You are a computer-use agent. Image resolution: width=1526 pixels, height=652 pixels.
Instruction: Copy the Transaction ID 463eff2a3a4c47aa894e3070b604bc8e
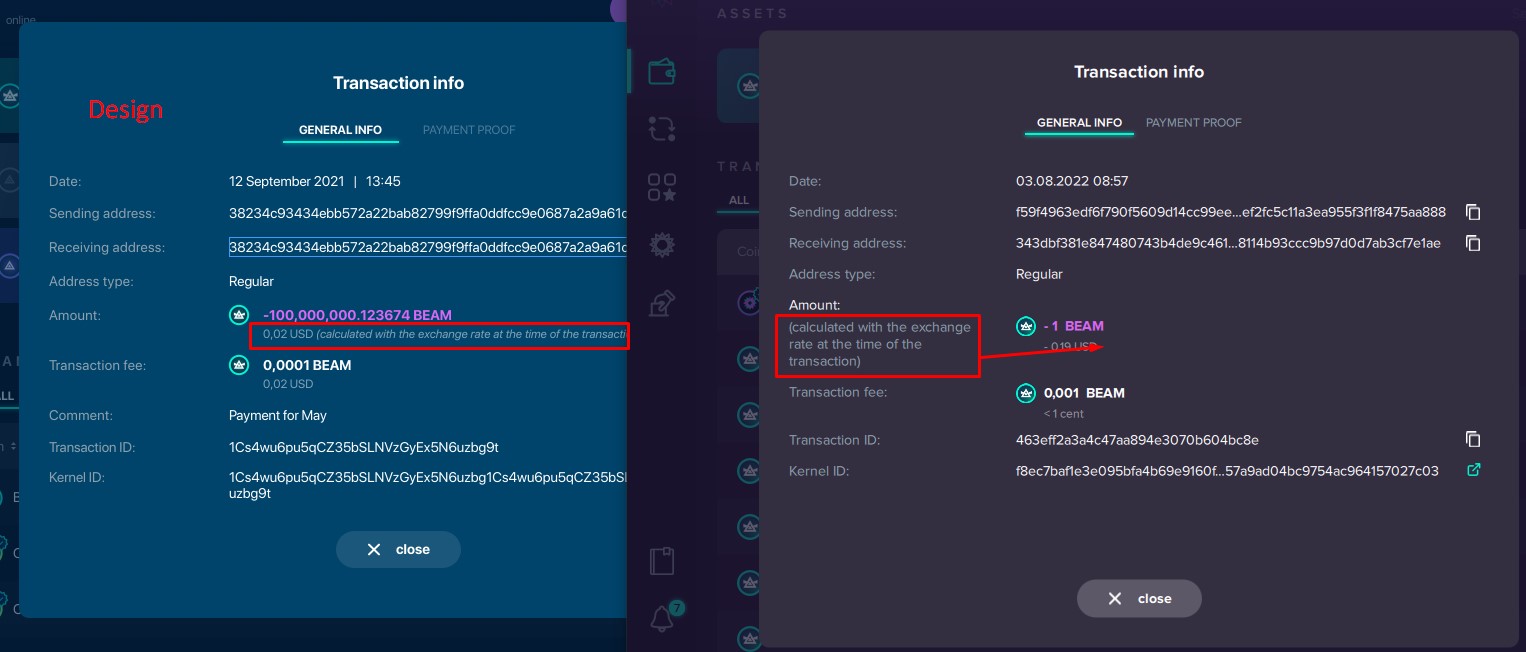(1473, 439)
